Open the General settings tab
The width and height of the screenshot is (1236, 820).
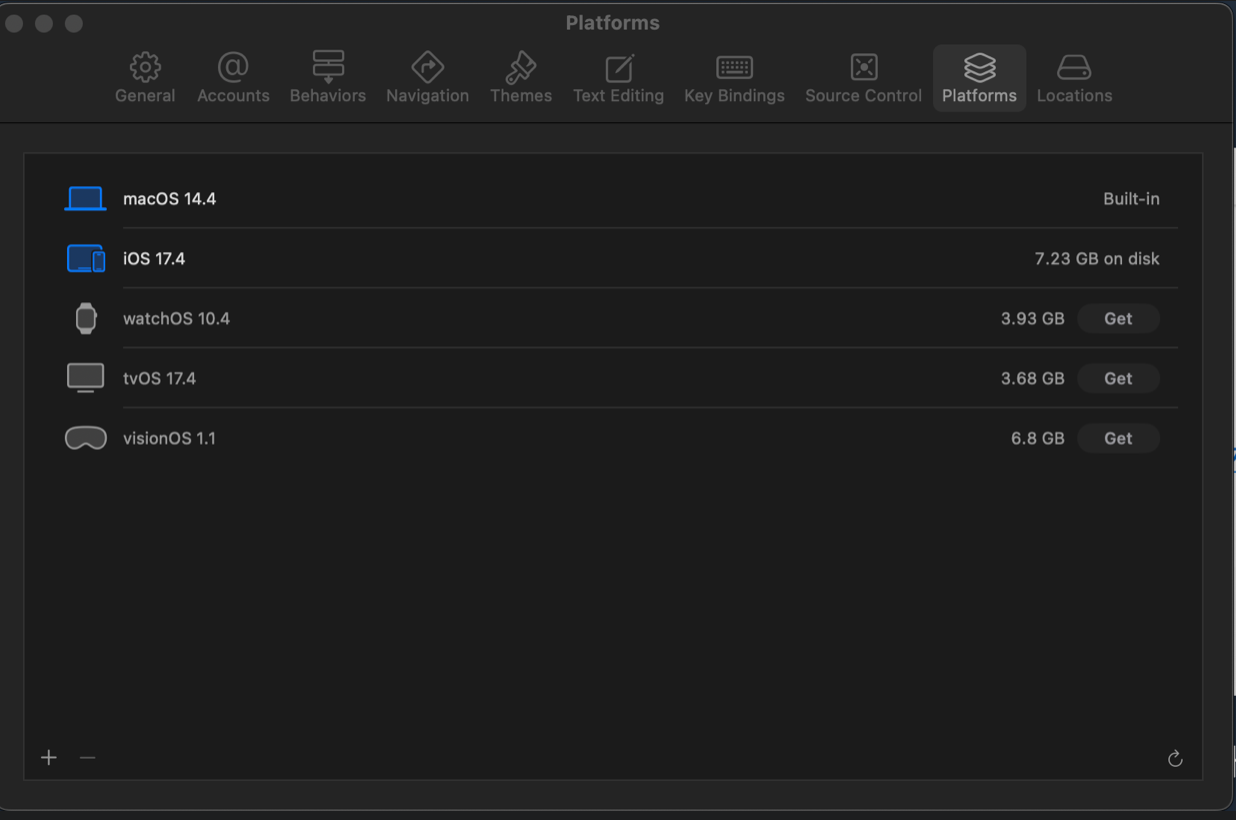pyautogui.click(x=145, y=78)
